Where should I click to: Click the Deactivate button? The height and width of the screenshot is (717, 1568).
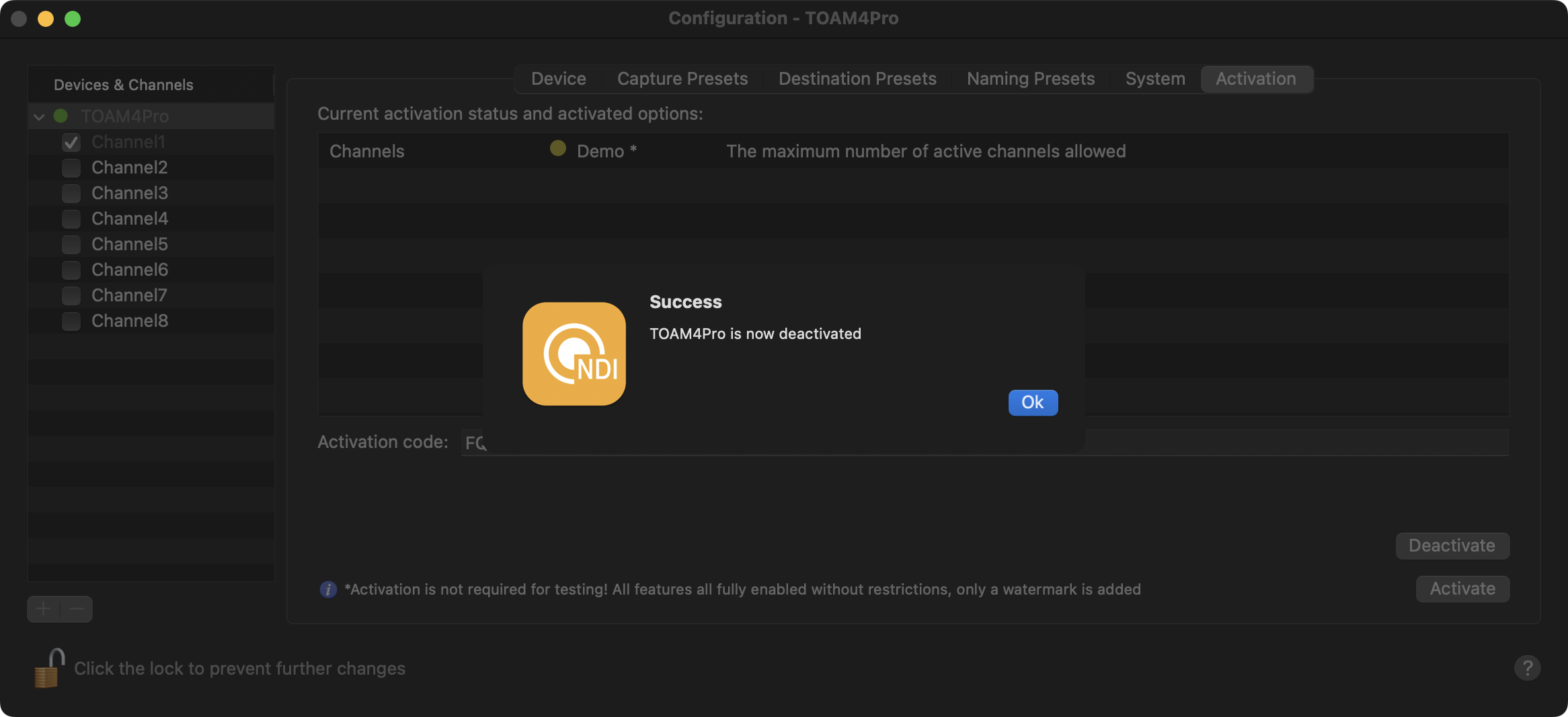1452,546
